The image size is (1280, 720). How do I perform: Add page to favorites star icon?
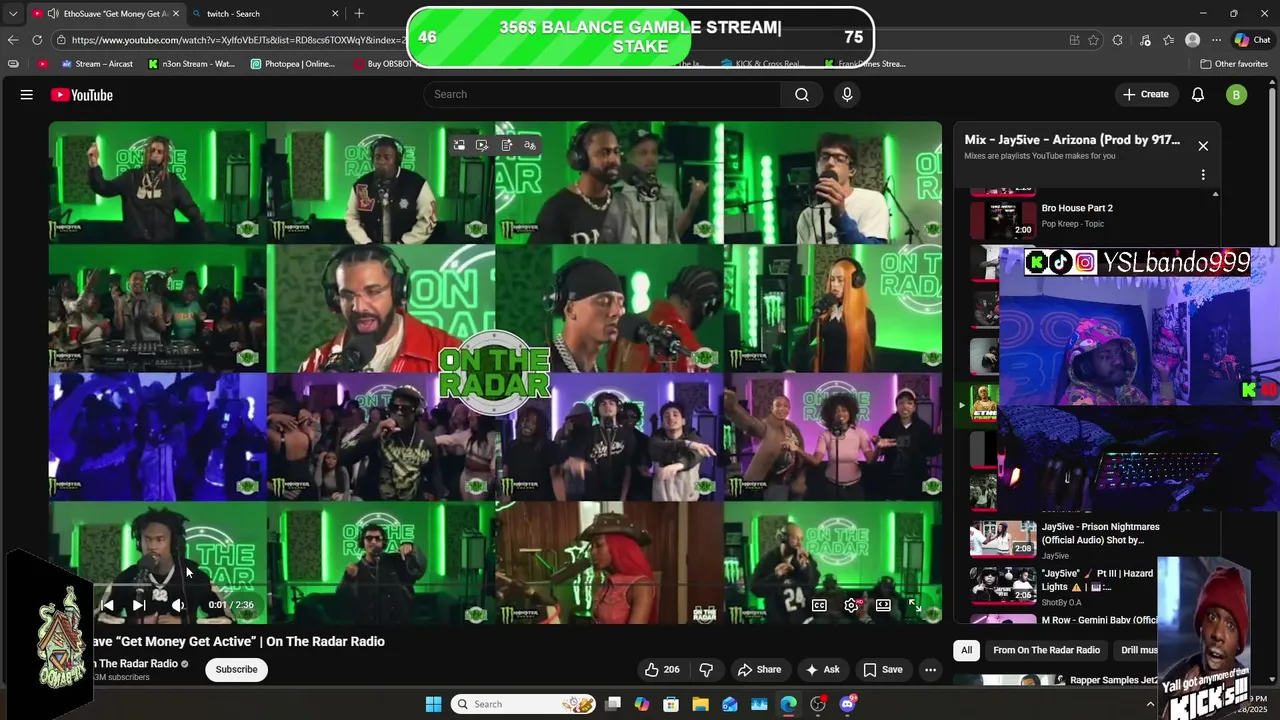pyautogui.click(x=1094, y=40)
